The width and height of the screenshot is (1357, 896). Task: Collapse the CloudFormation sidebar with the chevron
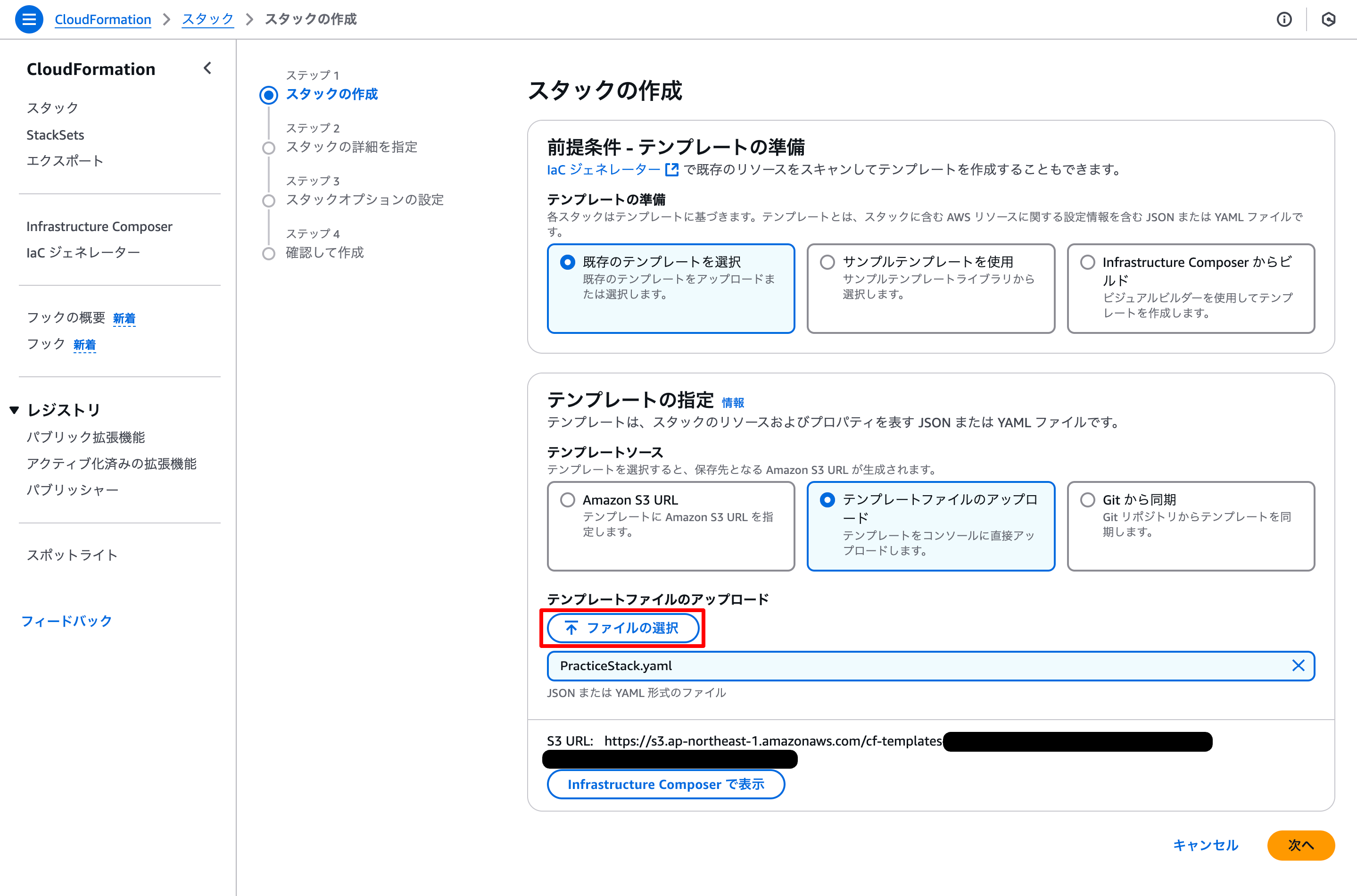click(207, 68)
